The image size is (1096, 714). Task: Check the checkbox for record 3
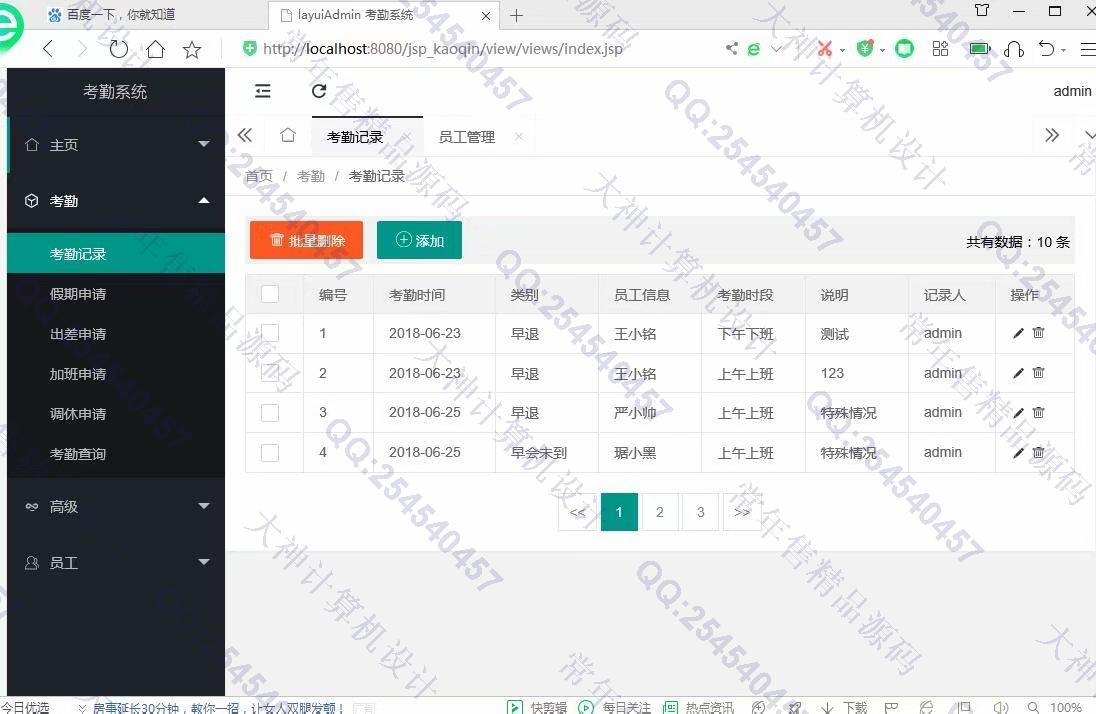[x=270, y=413]
